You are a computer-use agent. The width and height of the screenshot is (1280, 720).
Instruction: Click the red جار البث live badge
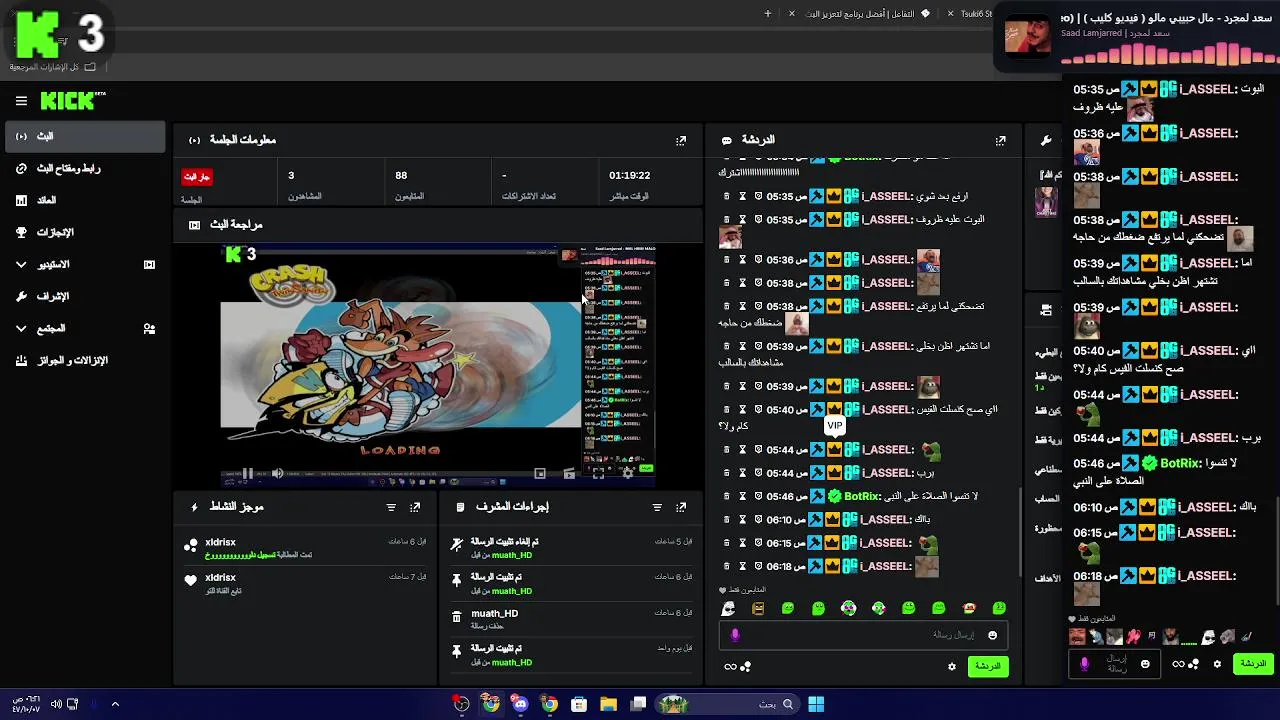tap(197, 177)
